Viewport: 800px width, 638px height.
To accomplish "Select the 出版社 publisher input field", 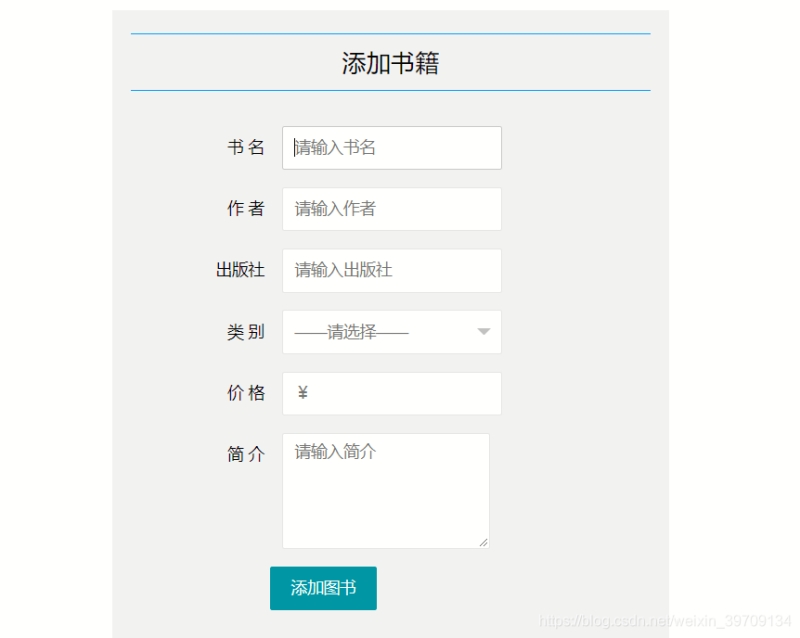I will click(x=391, y=270).
